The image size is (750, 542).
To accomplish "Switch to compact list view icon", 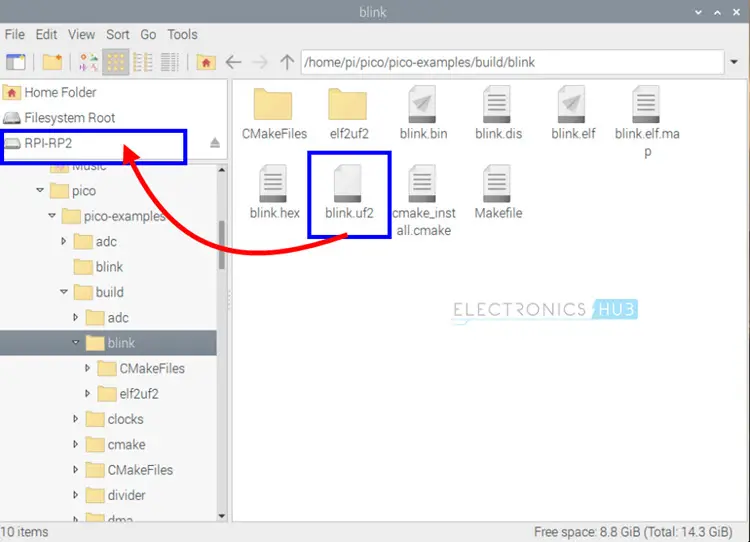I will (142, 62).
